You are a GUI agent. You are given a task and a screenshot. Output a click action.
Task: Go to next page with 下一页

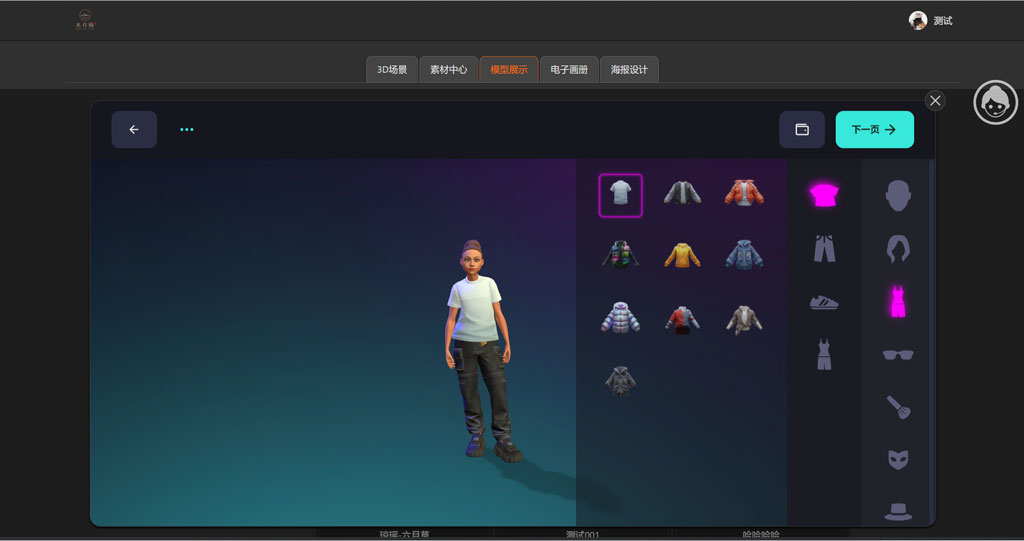pos(874,129)
